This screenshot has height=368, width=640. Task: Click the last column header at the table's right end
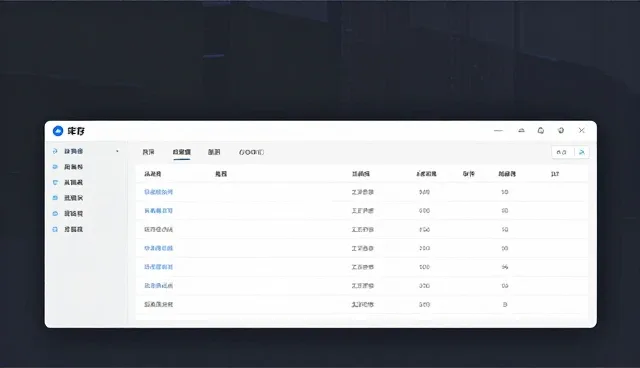click(x=555, y=174)
